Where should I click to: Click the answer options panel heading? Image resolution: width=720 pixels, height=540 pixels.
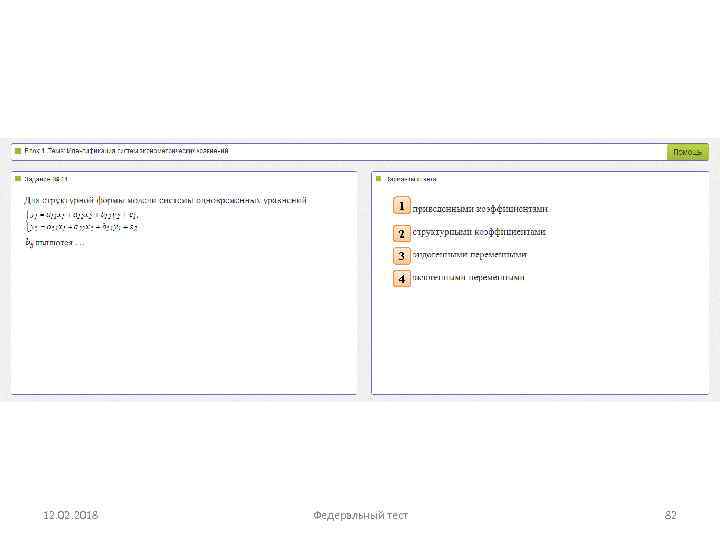410,179
